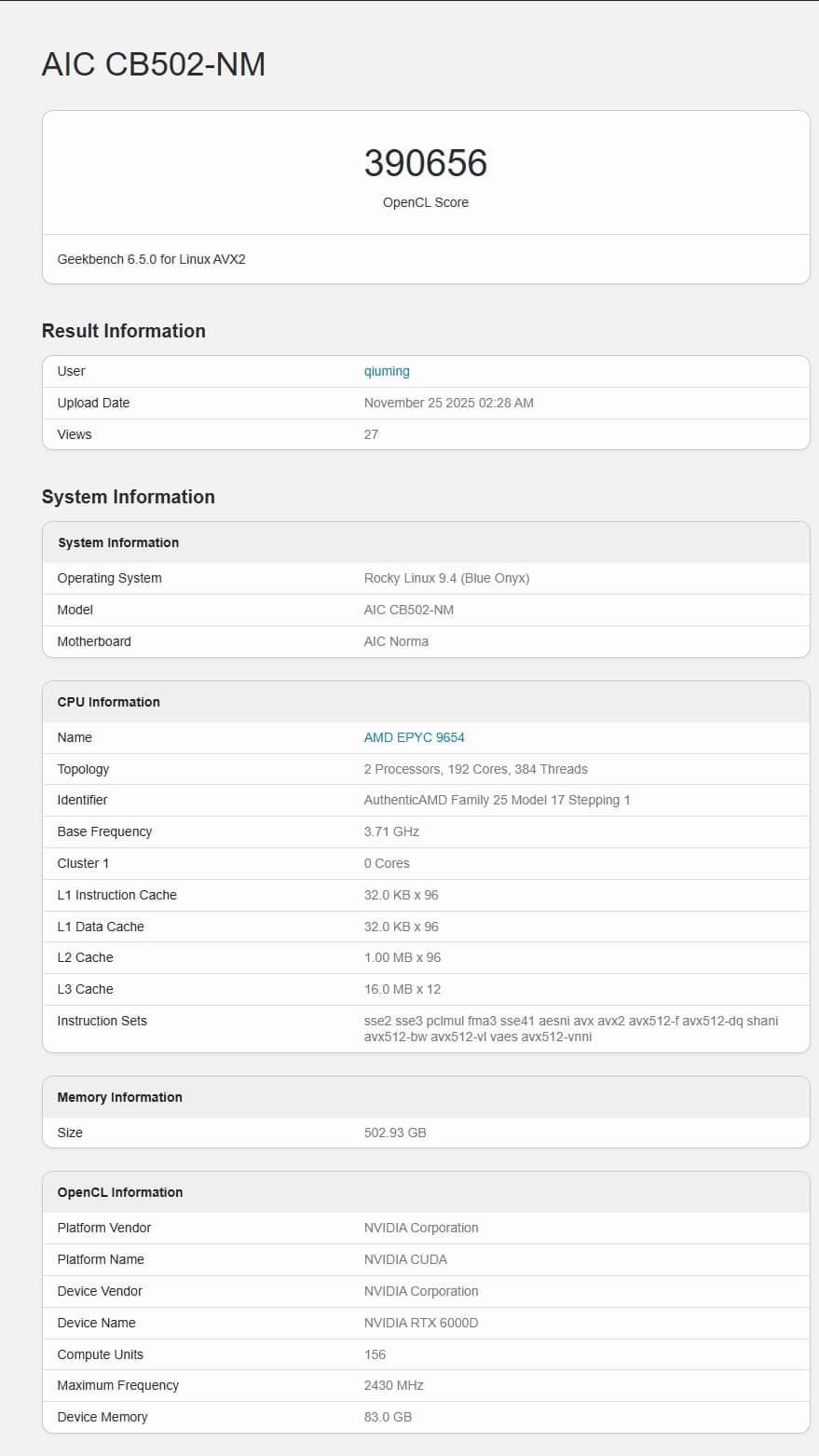This screenshot has height=1456, width=819.
Task: Open the AMD EPYC 9654 processor link
Action: pyautogui.click(x=414, y=737)
